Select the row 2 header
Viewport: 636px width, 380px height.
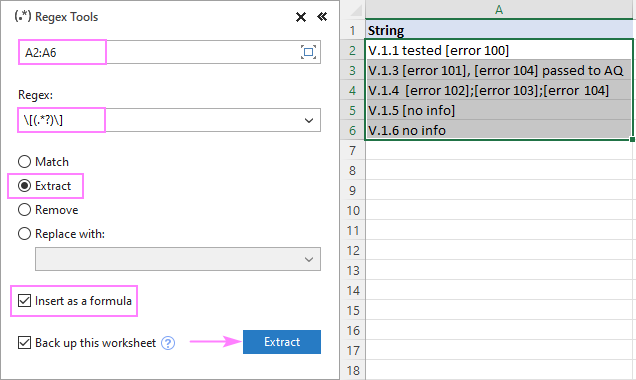(353, 50)
